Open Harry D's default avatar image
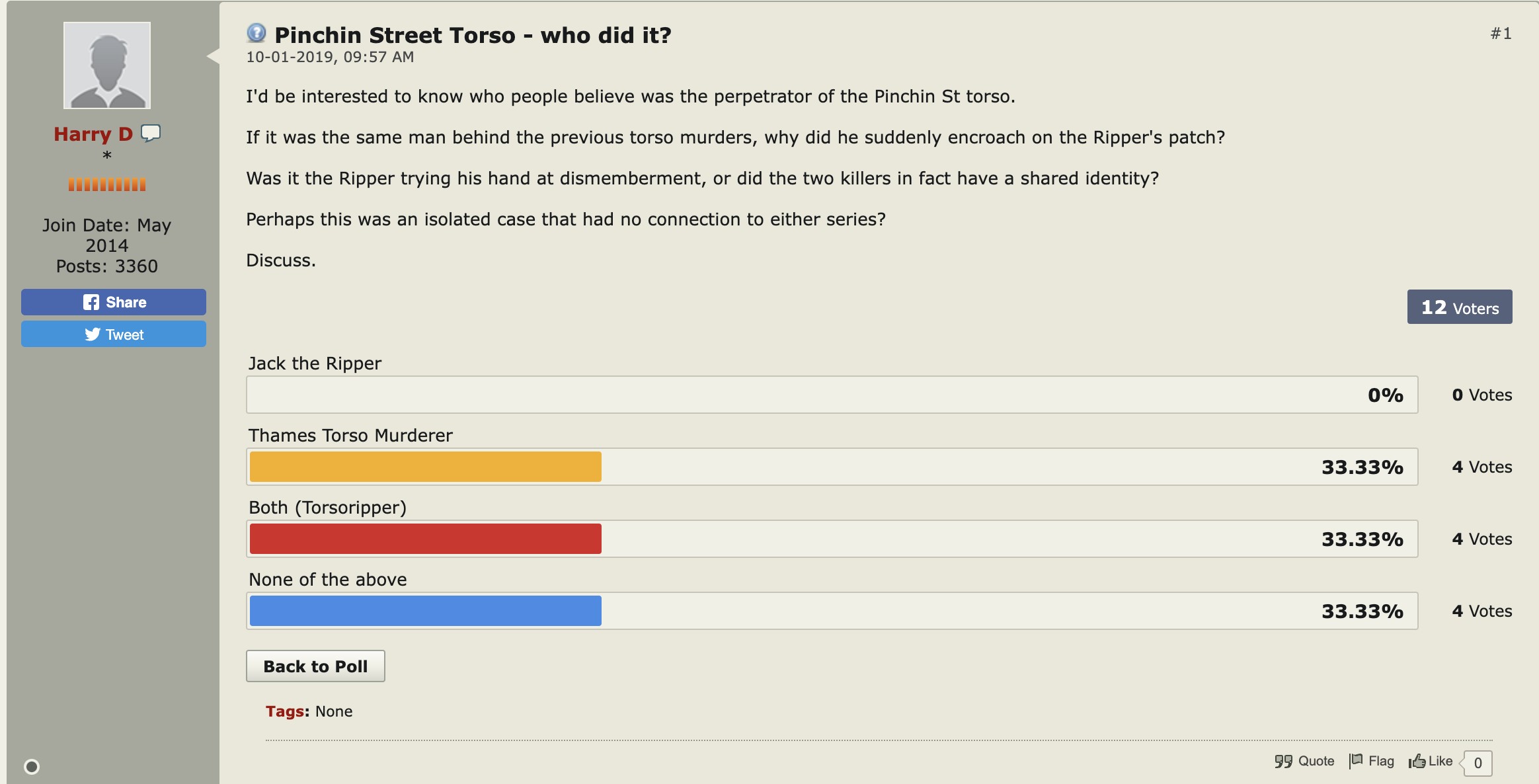The image size is (1539, 784). coord(107,65)
